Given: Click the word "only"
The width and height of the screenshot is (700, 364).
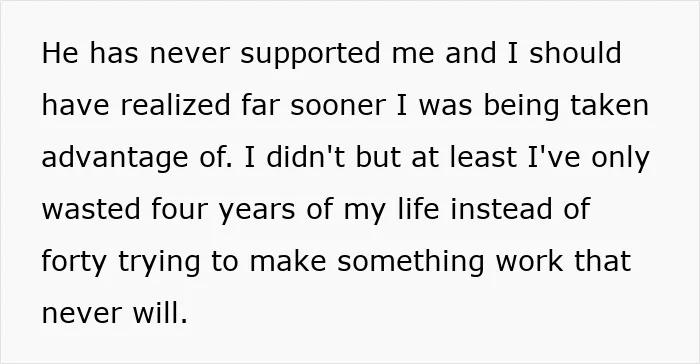Looking at the screenshot, I should click(x=621, y=159).
